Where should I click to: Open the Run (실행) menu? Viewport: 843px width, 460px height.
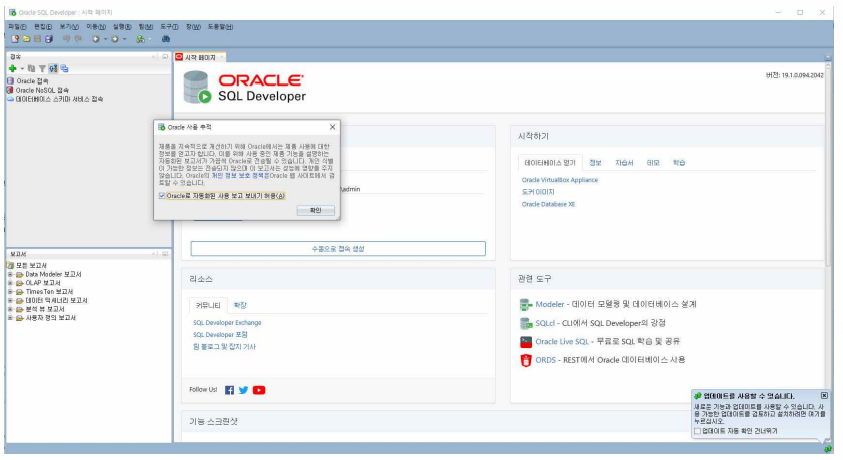(x=122, y=27)
